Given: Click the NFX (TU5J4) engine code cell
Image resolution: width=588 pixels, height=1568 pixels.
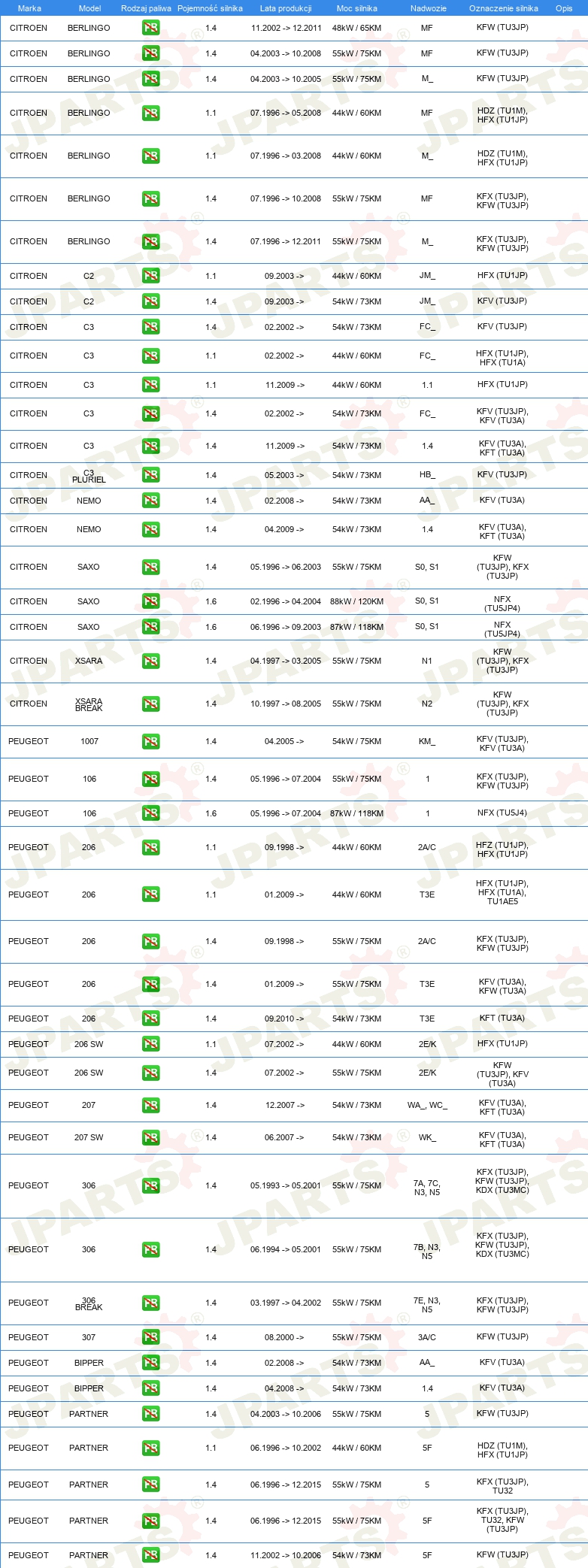Looking at the screenshot, I should pos(502,813).
